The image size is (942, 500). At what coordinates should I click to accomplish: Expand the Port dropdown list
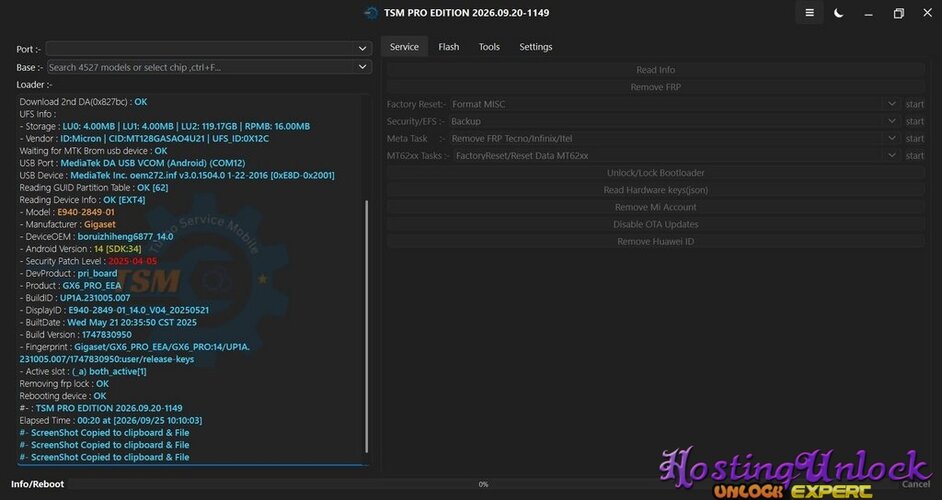click(x=362, y=49)
